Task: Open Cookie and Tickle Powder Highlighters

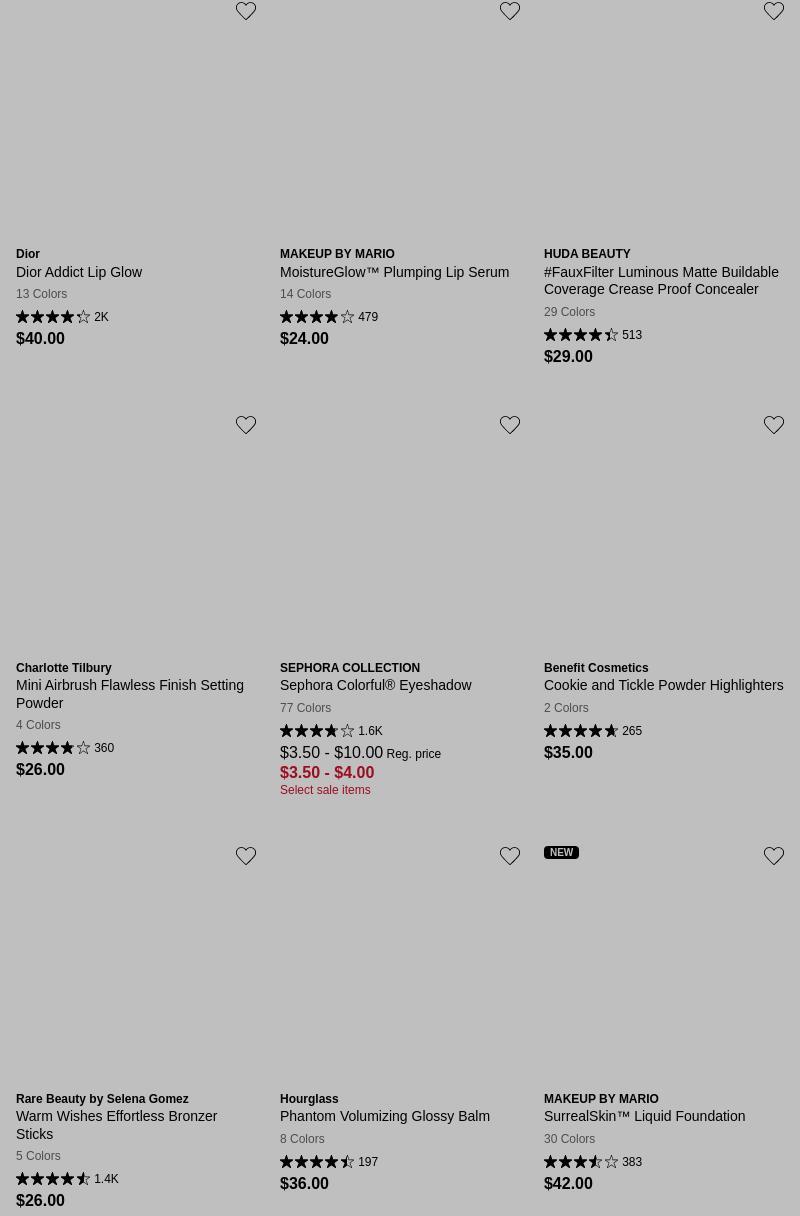Action: [x=663, y=685]
